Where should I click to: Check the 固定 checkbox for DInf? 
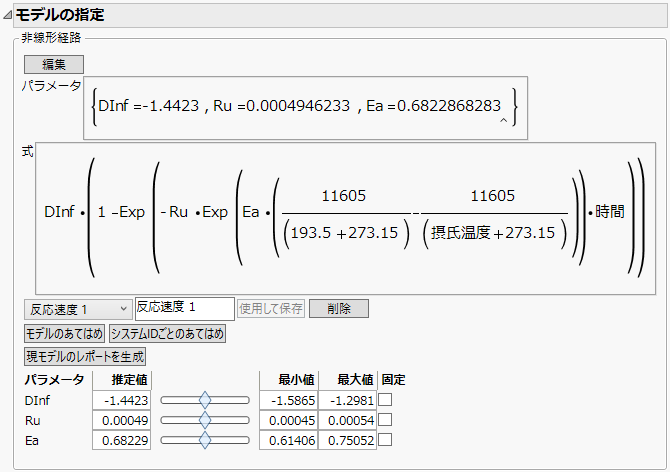(x=385, y=400)
